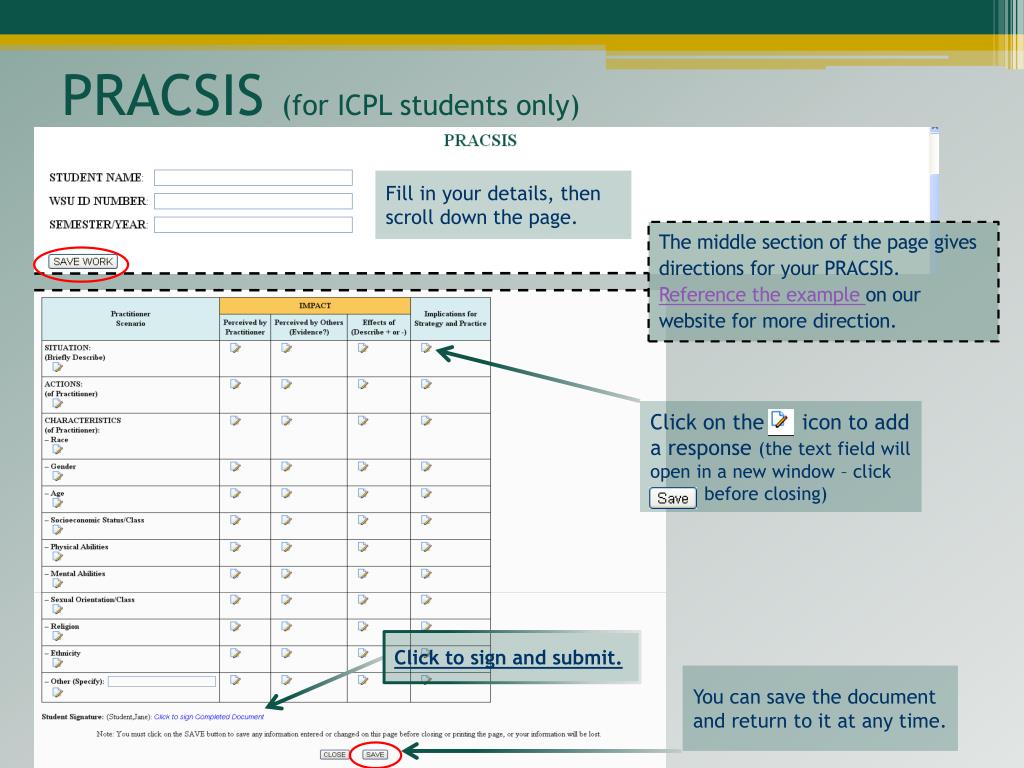Image resolution: width=1024 pixels, height=768 pixels.
Task: Edit Socioeconomic Status Implications cell
Action: pyautogui.click(x=426, y=520)
